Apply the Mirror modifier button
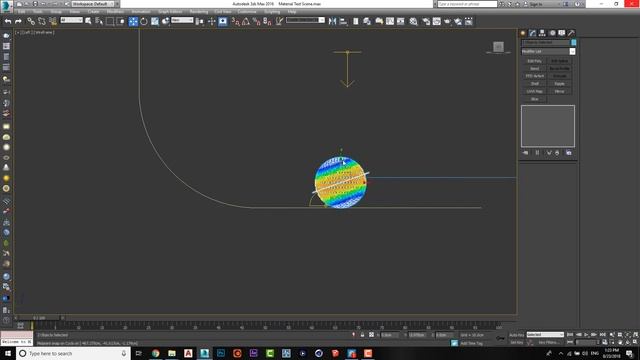Viewport: 640px width, 360px height. coord(559,91)
